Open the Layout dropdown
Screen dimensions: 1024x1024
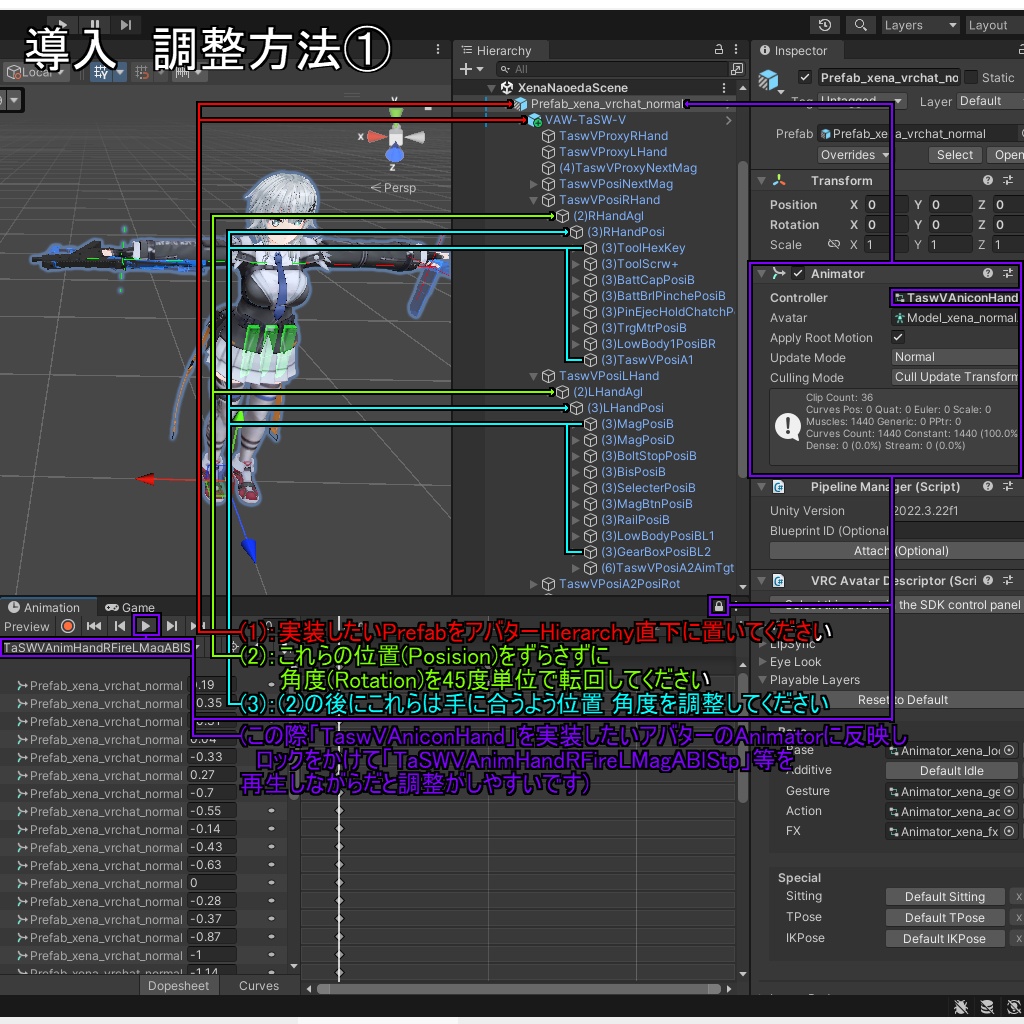(993, 25)
